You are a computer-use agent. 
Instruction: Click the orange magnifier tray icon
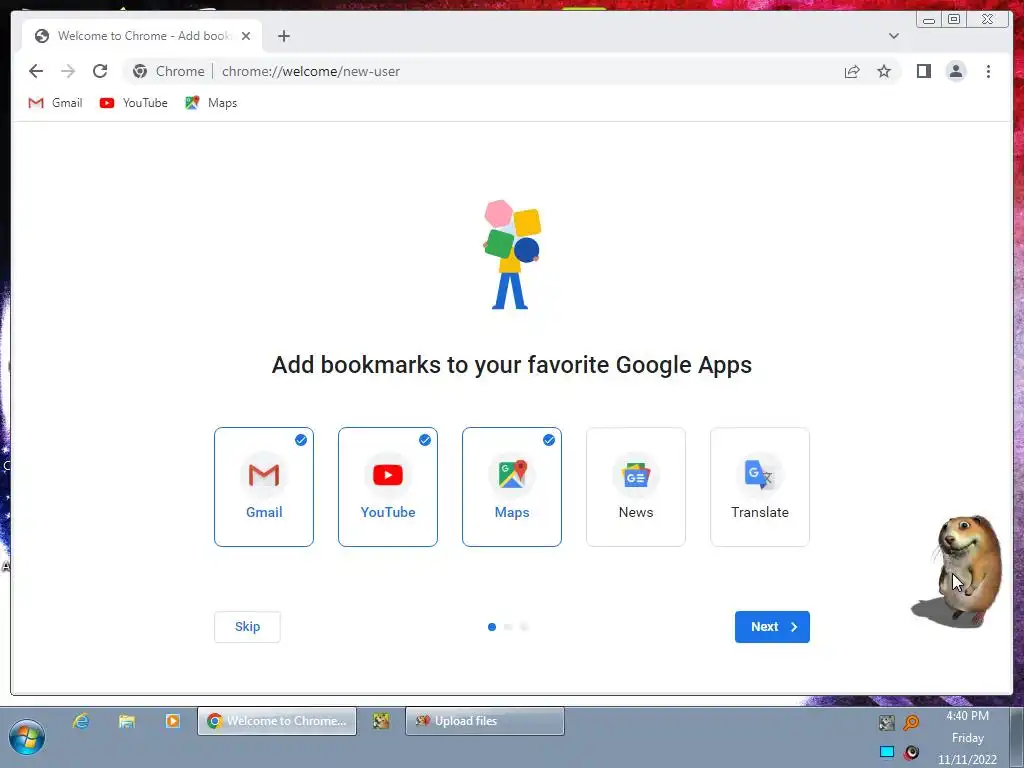tap(911, 722)
